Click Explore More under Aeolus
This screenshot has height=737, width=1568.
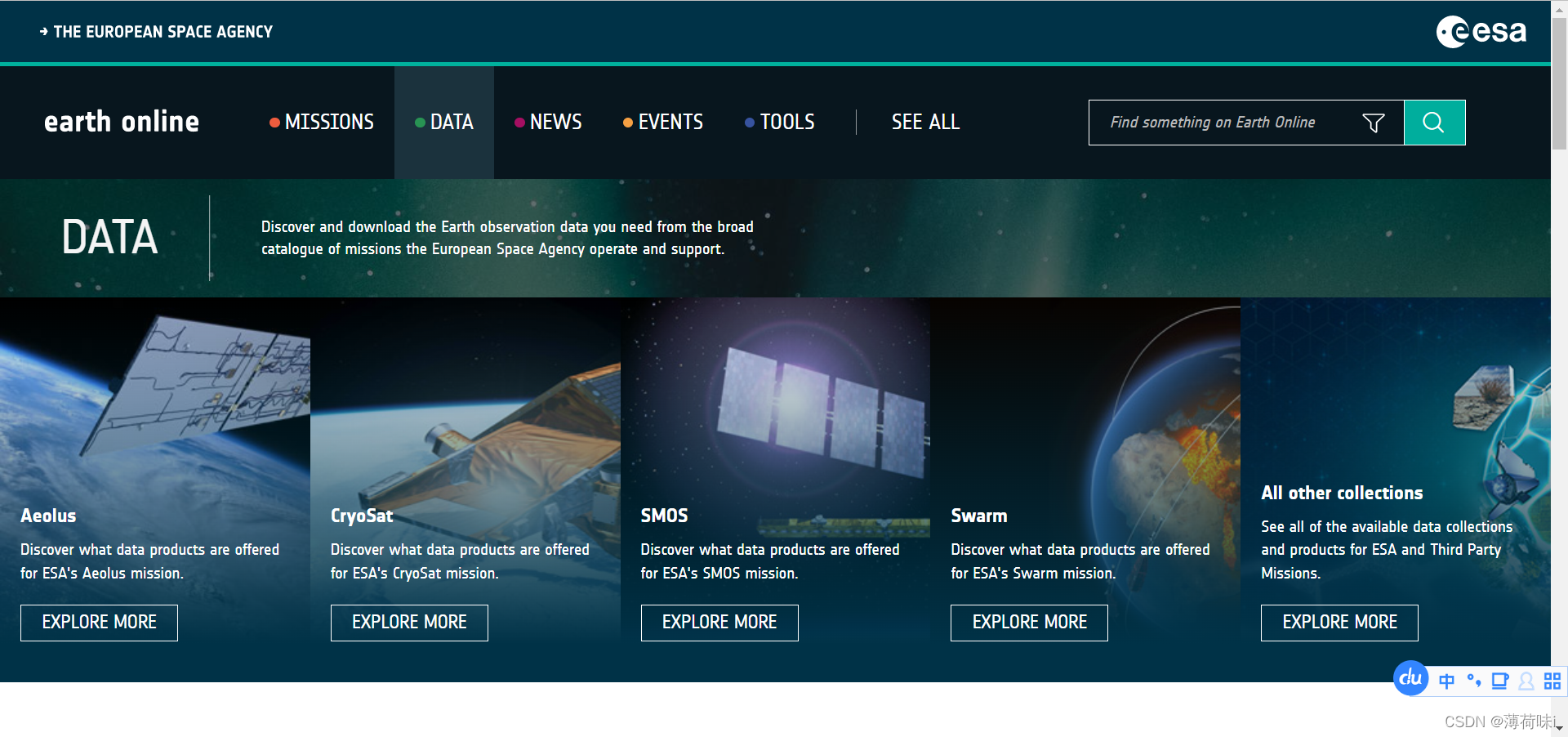(99, 623)
